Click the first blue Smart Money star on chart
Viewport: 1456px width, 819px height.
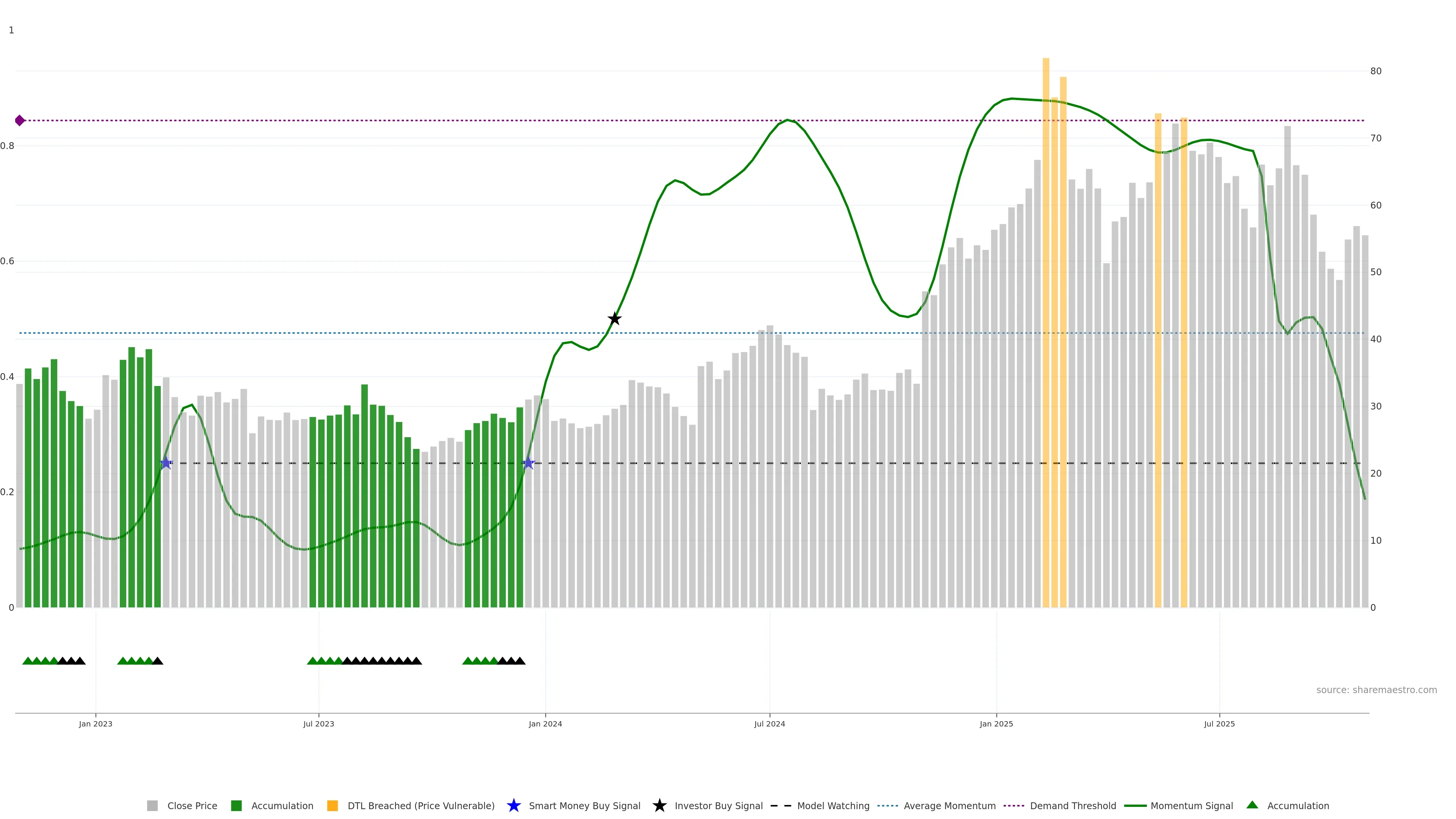(166, 463)
